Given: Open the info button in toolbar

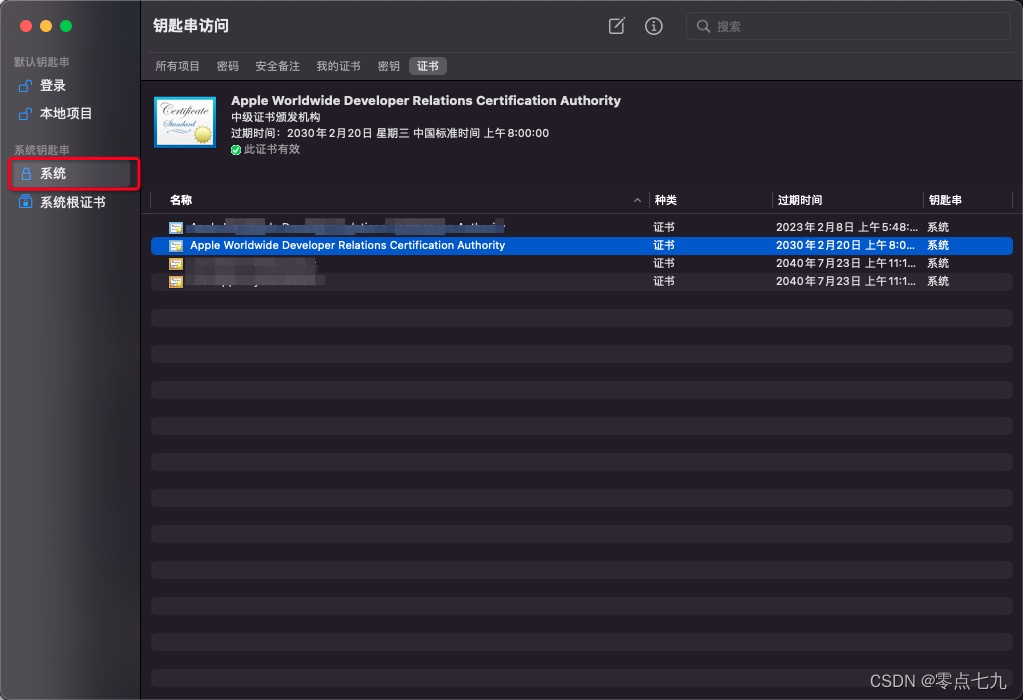Looking at the screenshot, I should (x=654, y=26).
